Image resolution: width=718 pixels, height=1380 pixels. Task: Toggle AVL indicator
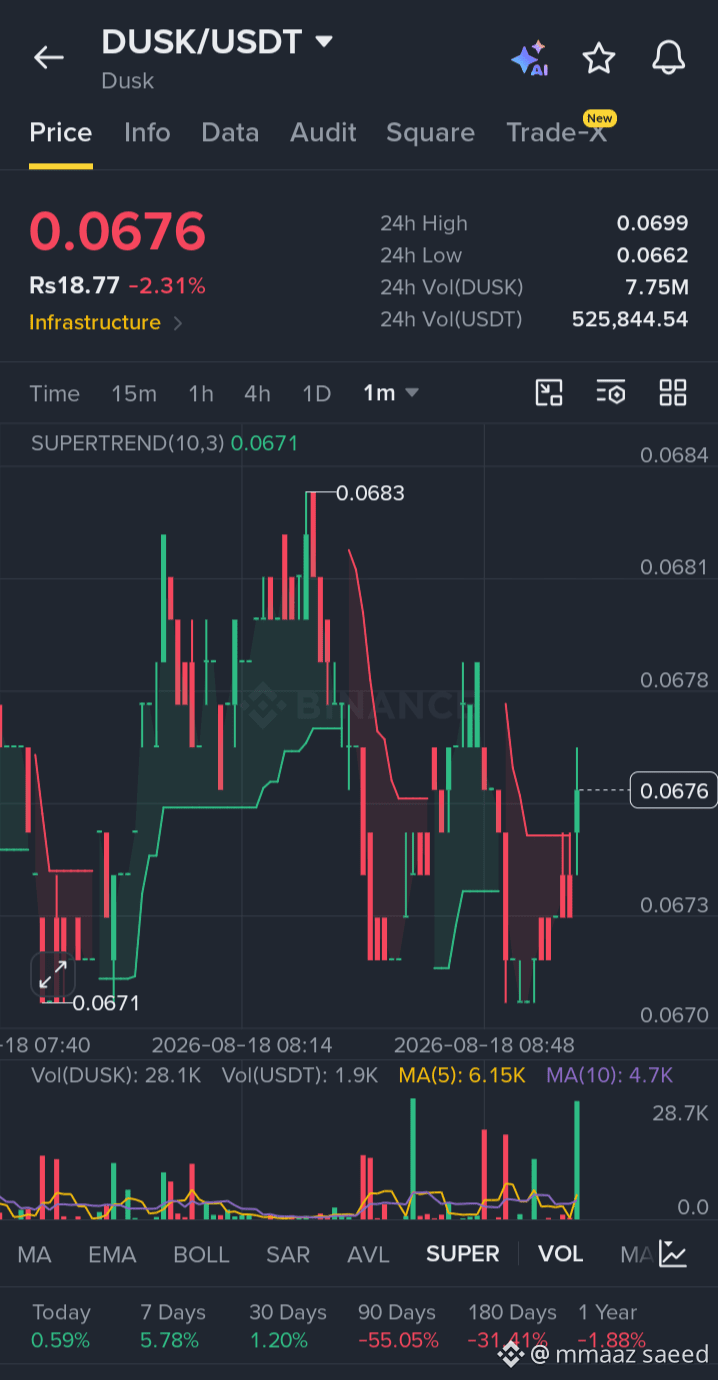(x=368, y=1254)
